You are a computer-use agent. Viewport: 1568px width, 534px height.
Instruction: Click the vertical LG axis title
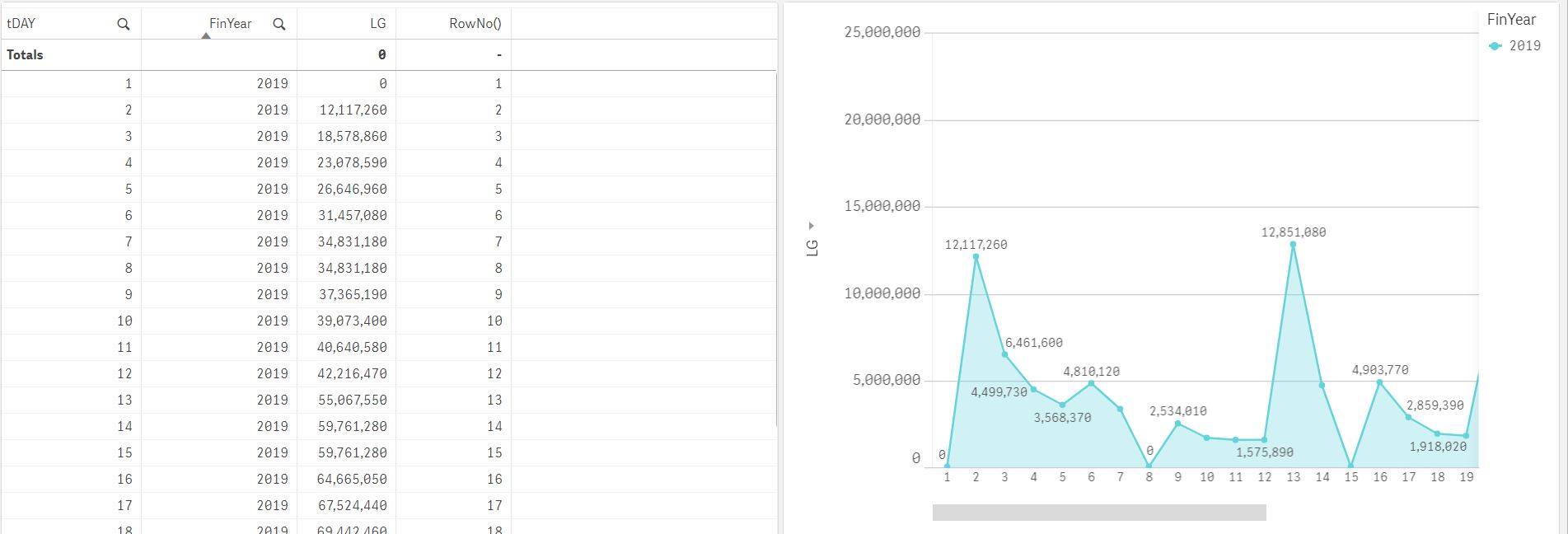(812, 247)
